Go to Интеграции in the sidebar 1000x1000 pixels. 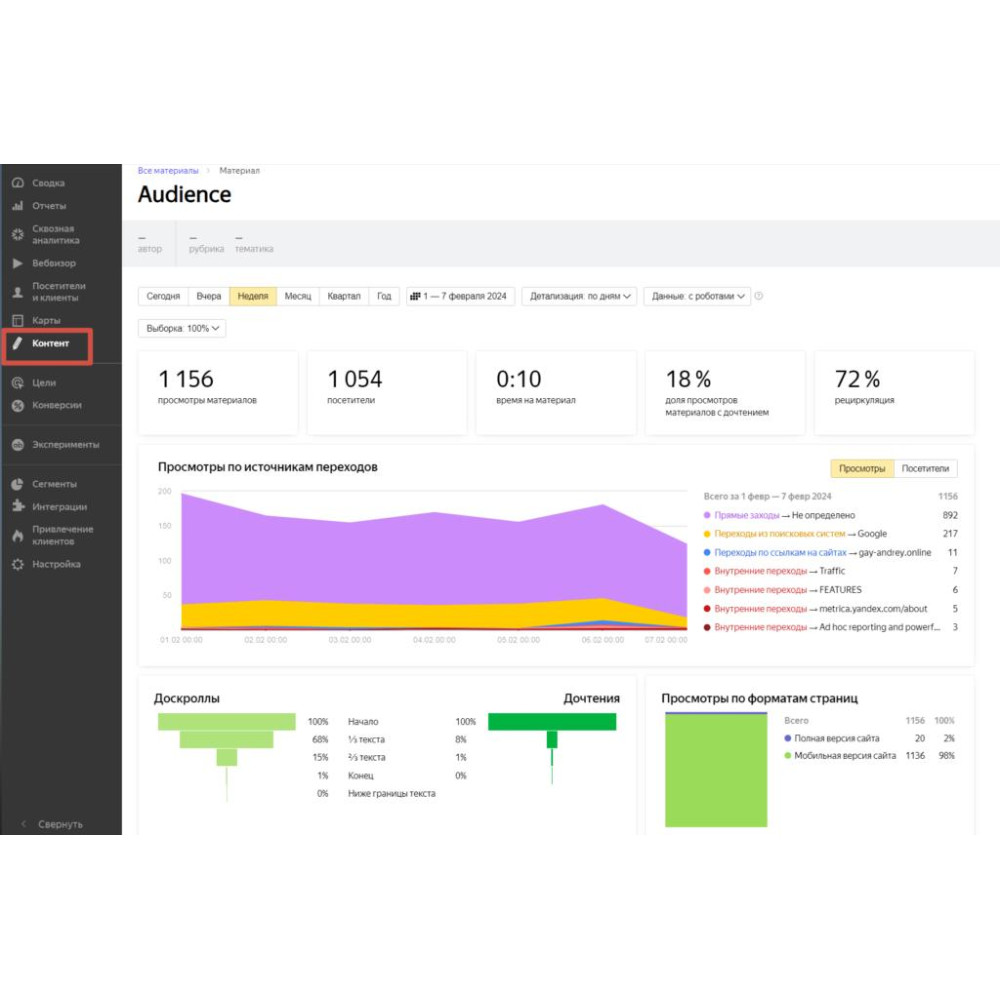(x=59, y=507)
